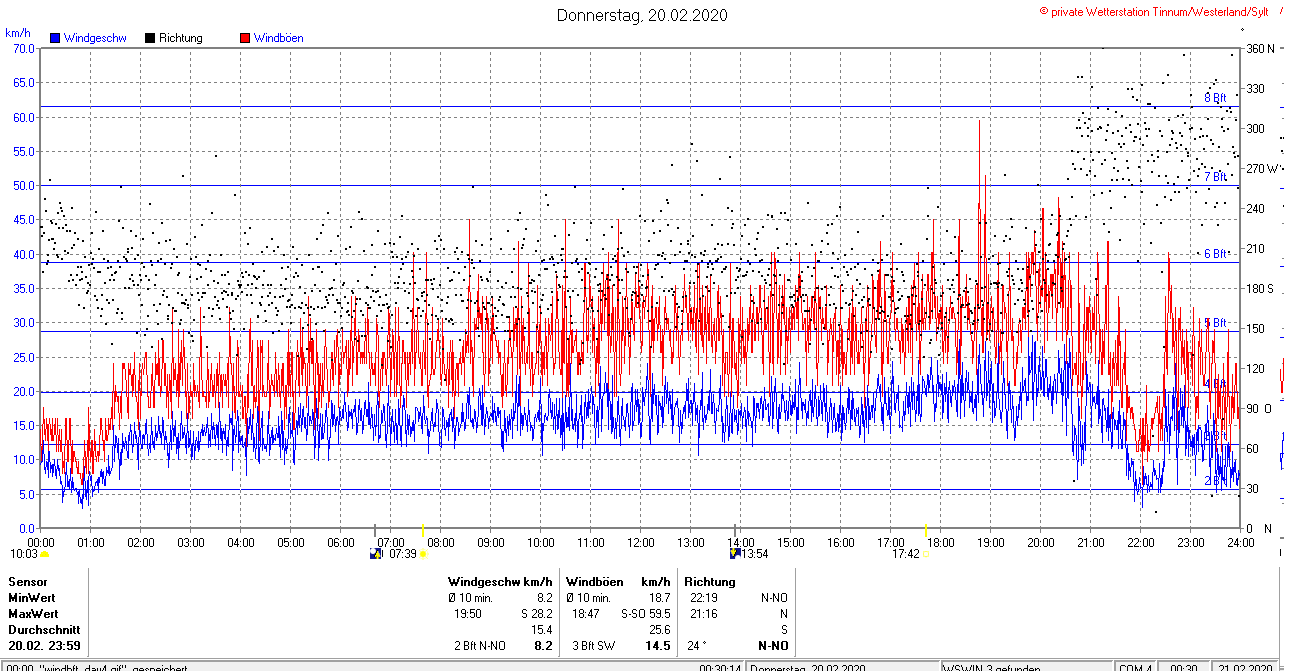Image resolution: width=1310 pixels, height=671 pixels.
Task: Click the 00:30:14 status bar timer
Action: [719, 667]
